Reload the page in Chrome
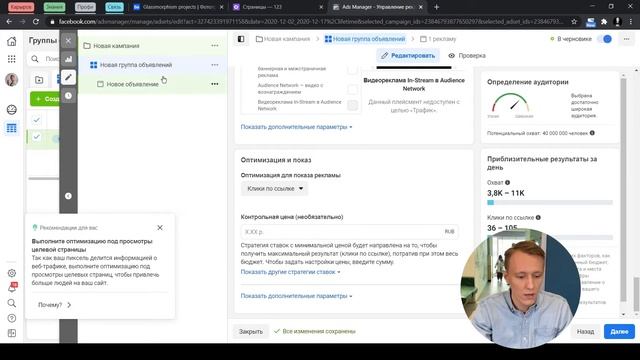This screenshot has height=360, width=640. pos(36,21)
